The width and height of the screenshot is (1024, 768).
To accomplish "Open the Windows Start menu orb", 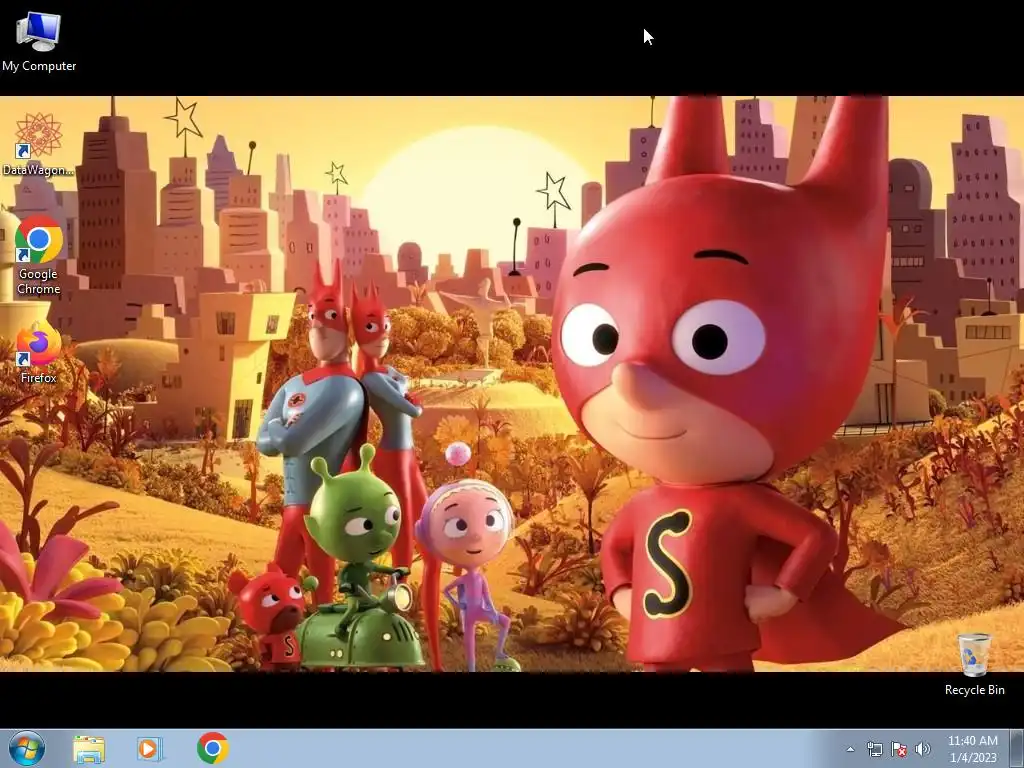I will click(27, 748).
